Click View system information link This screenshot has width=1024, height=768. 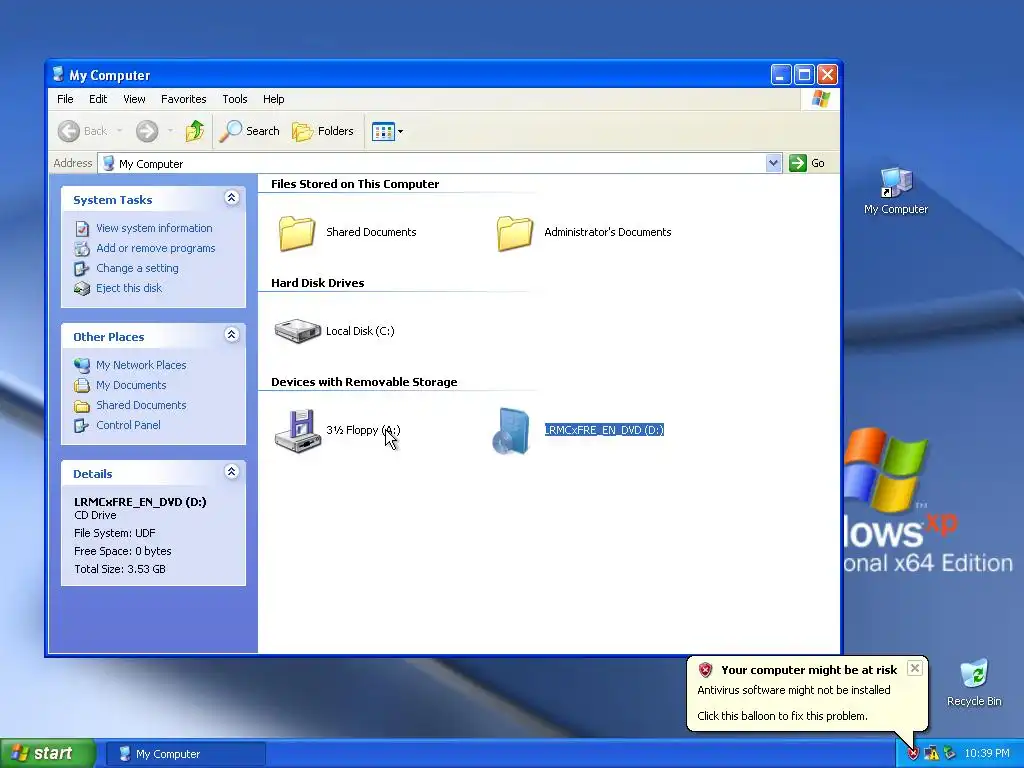point(154,228)
